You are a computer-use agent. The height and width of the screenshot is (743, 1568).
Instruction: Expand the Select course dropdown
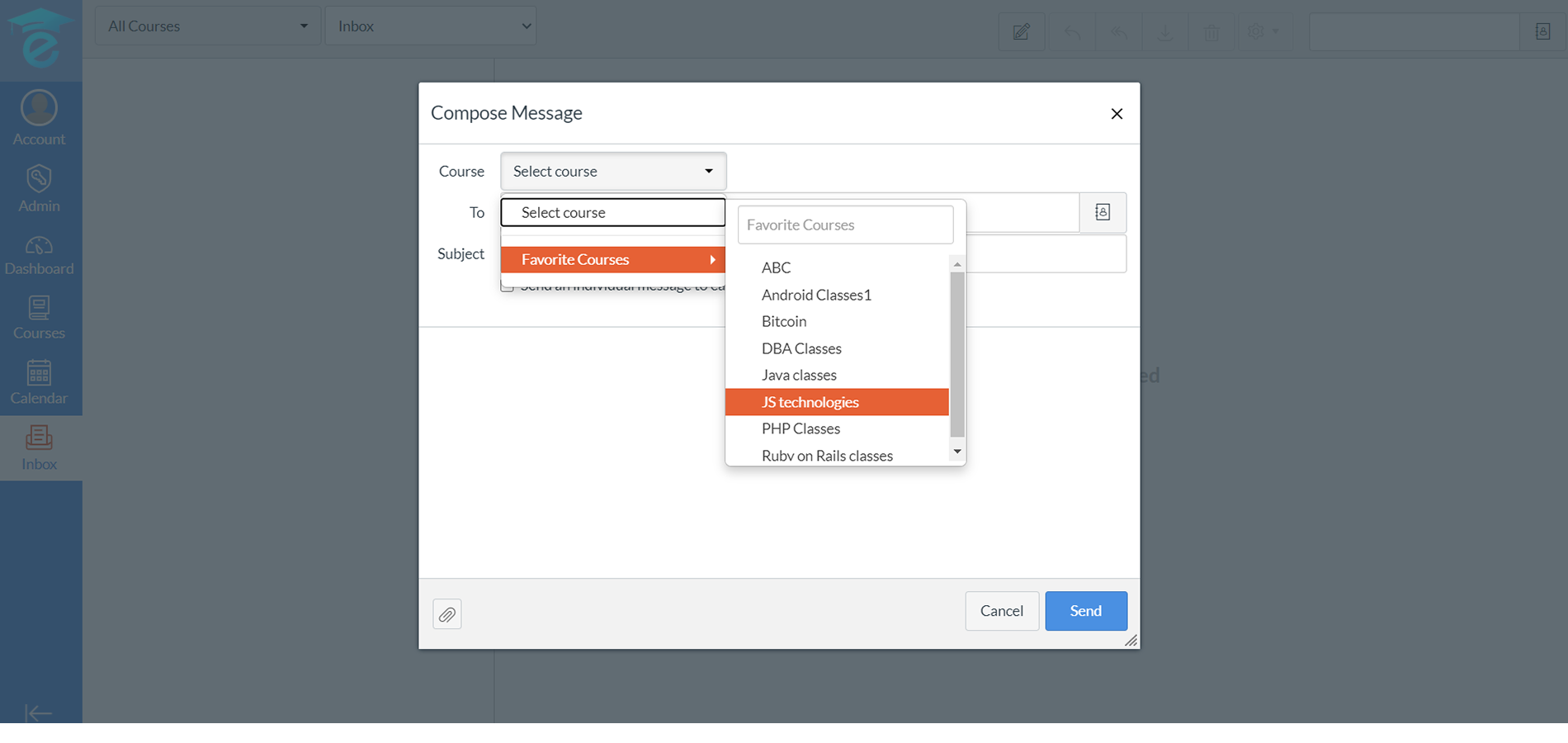tap(613, 172)
